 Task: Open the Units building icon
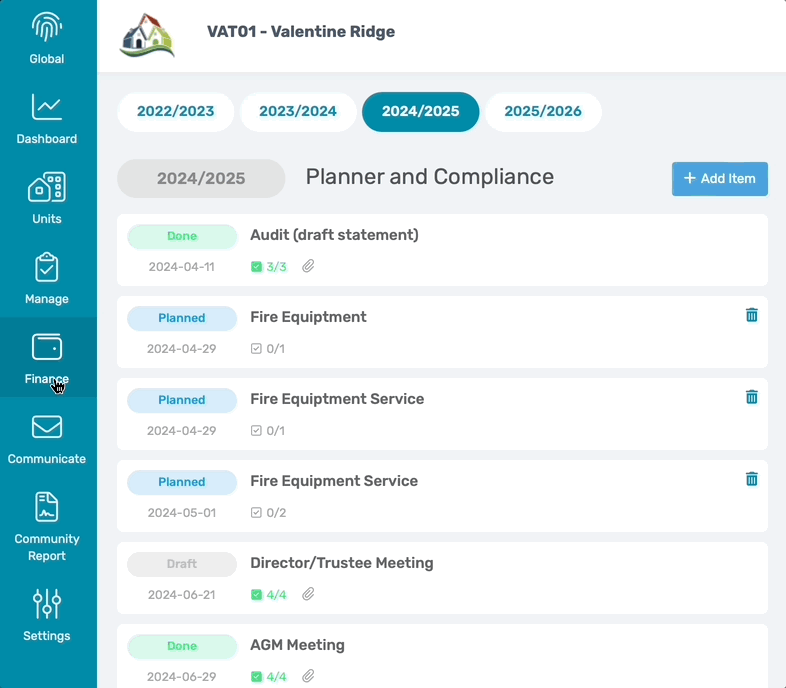pos(47,187)
